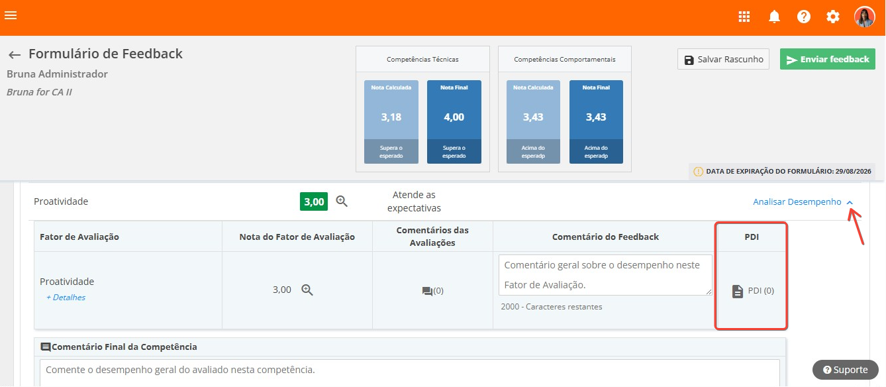The width and height of the screenshot is (886, 387).
Task: Expand + Detalhes under Proatividade
Action: 66,297
